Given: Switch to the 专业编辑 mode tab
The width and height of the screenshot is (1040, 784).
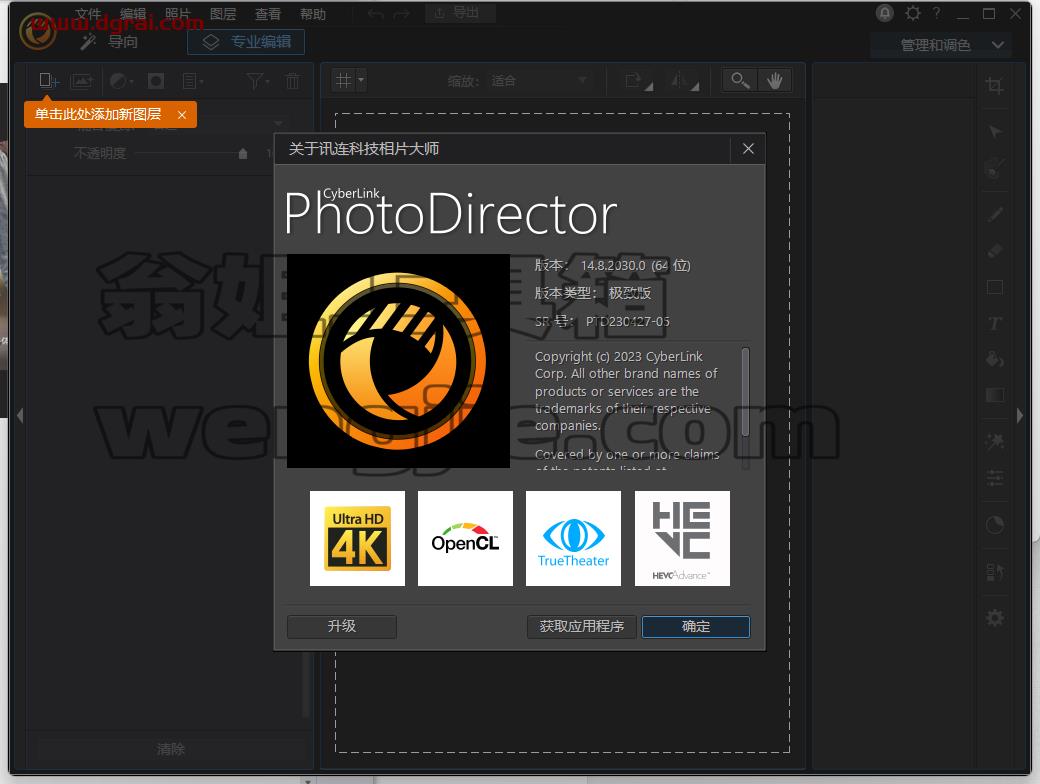Looking at the screenshot, I should click(246, 42).
